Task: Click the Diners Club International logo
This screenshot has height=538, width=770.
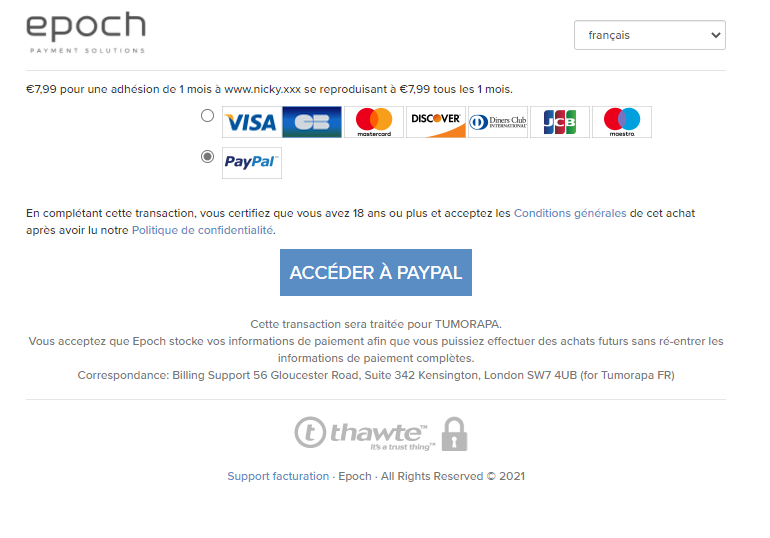Action: click(x=498, y=122)
